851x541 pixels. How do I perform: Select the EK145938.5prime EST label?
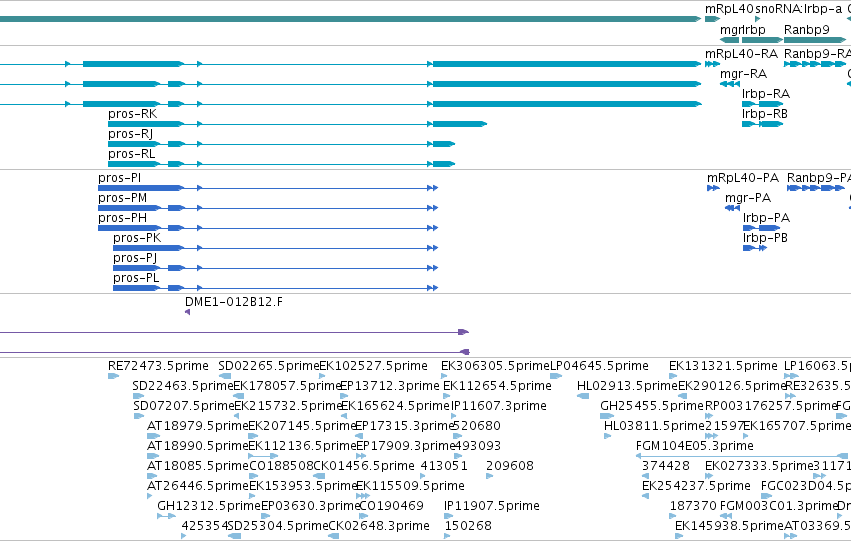(729, 526)
